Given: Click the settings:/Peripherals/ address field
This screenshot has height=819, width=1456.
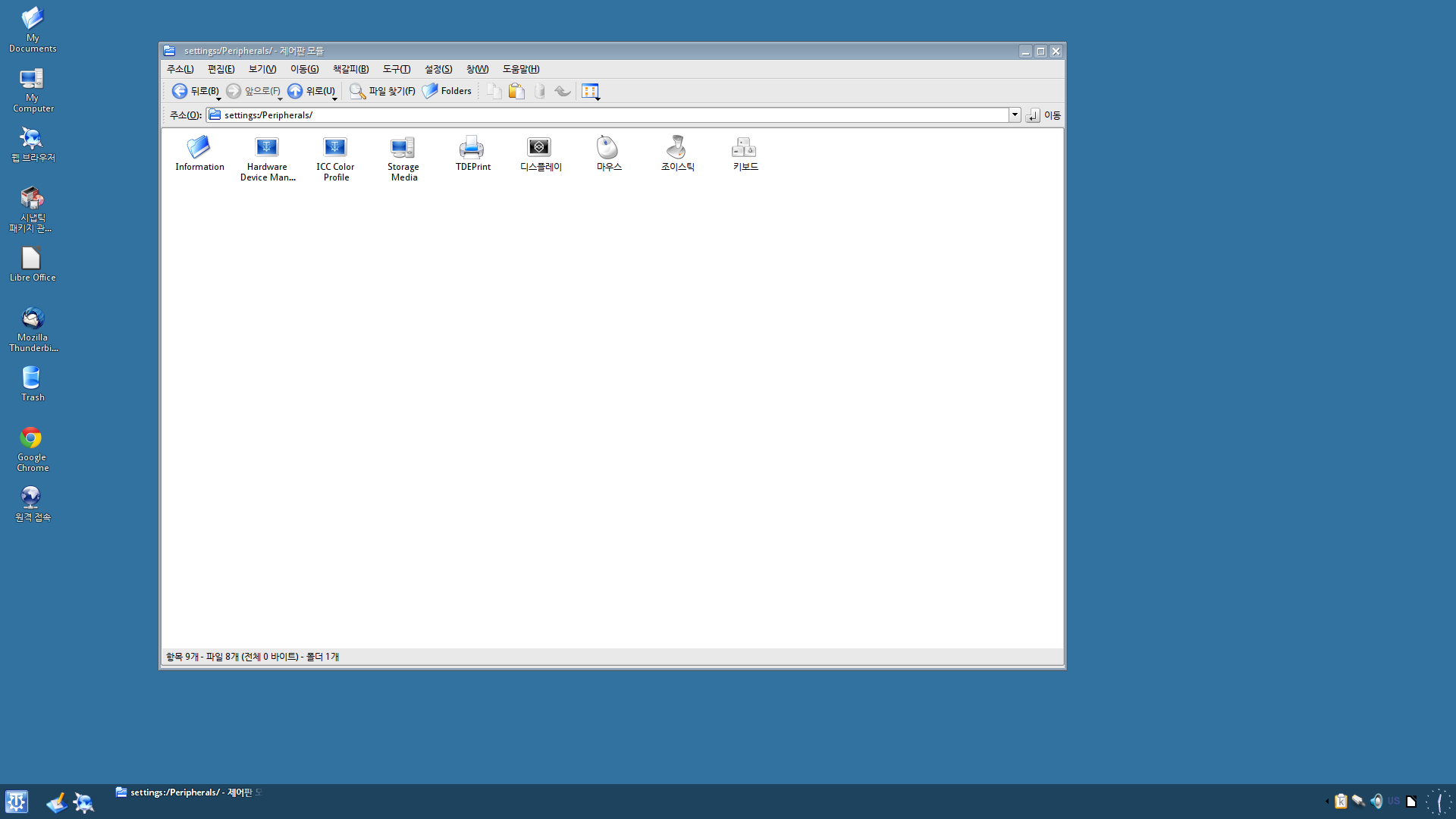Looking at the screenshot, I should pos(607,115).
